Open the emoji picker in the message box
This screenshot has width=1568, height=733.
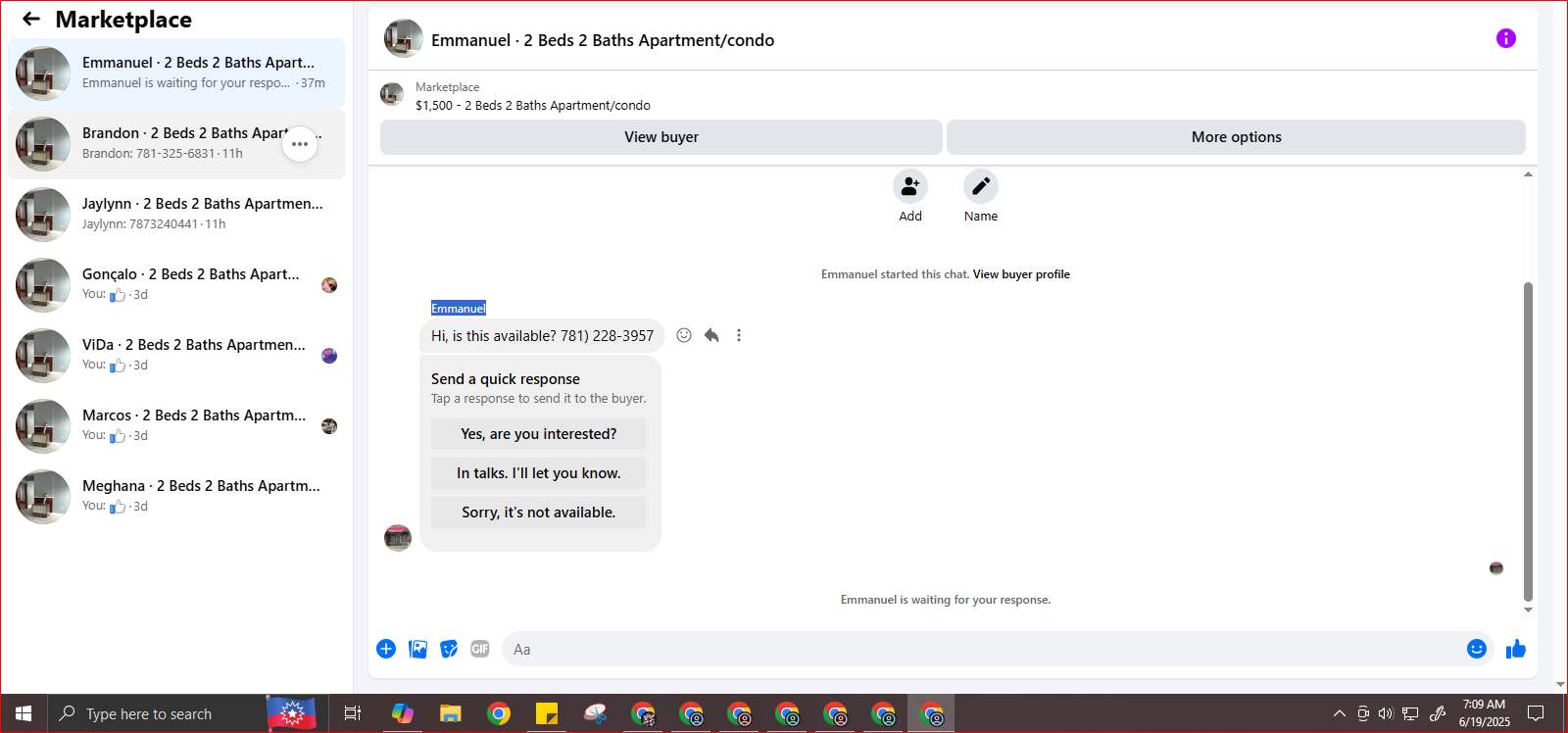point(1477,649)
